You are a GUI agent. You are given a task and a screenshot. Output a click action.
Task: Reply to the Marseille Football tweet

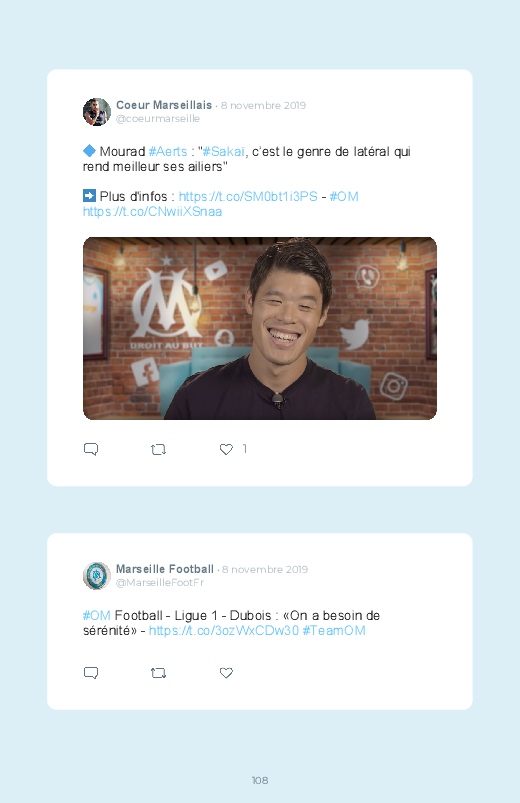pyautogui.click(x=91, y=672)
